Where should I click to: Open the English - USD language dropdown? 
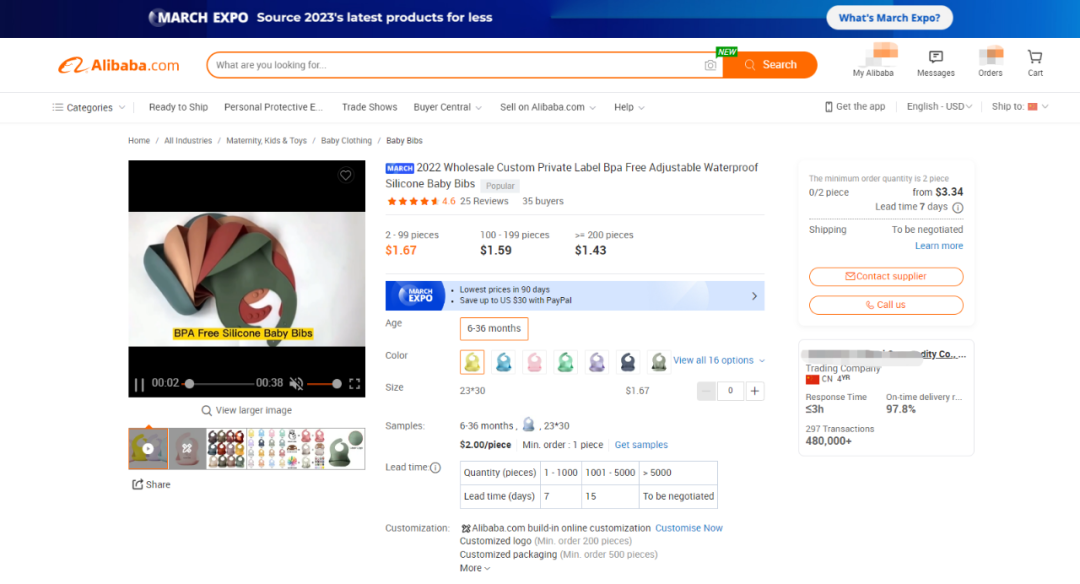click(x=939, y=107)
